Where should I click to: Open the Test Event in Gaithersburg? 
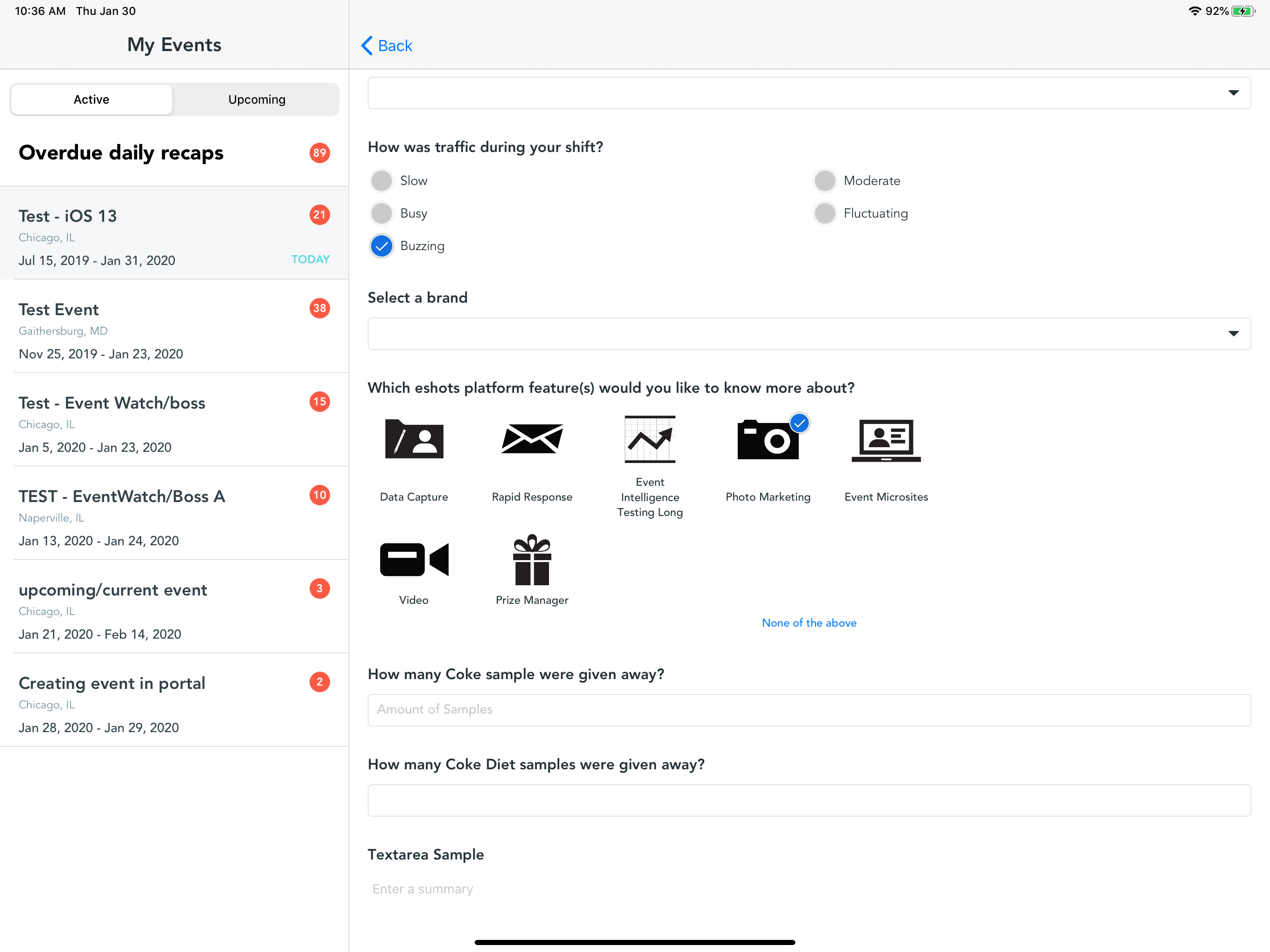174,326
